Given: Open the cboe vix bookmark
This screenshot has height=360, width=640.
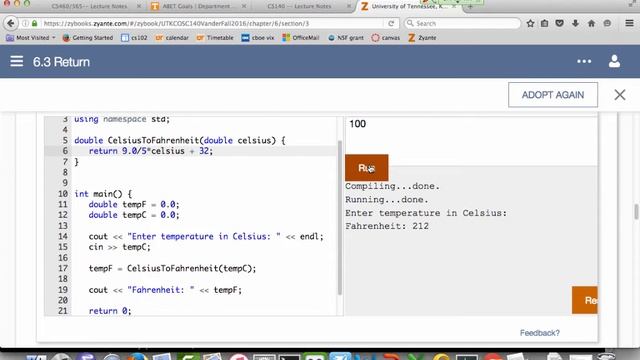Looking at the screenshot, I should pos(258,38).
